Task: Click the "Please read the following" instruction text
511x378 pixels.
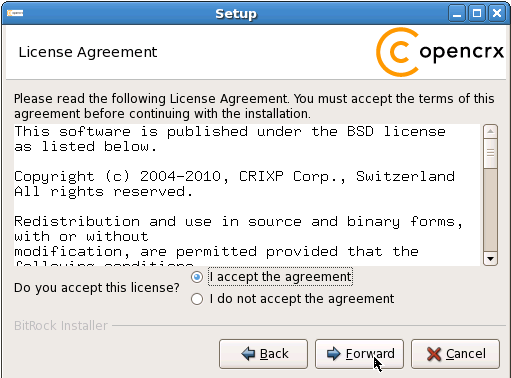Action: pyautogui.click(x=254, y=106)
